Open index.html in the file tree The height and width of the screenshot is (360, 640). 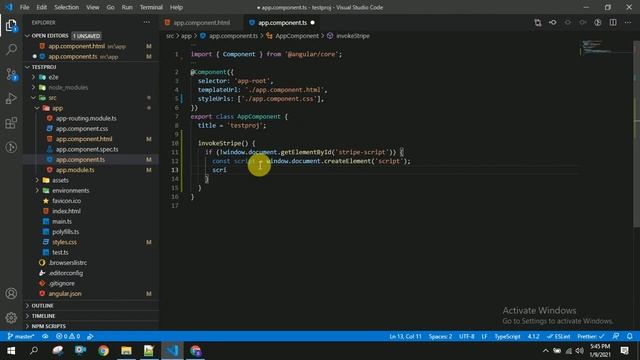(66, 211)
